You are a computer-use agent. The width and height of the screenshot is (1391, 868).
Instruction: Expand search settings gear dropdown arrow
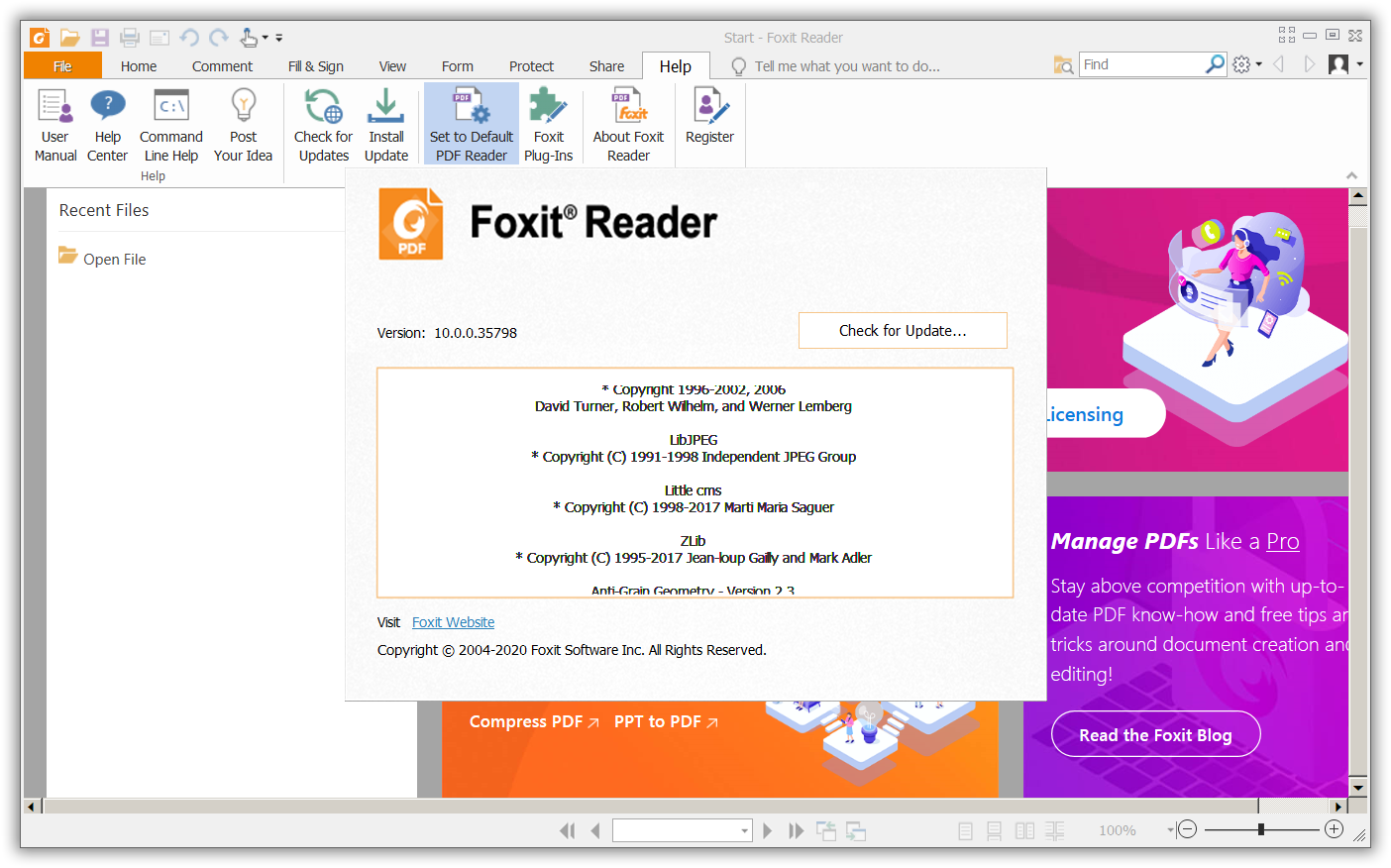point(1258,64)
